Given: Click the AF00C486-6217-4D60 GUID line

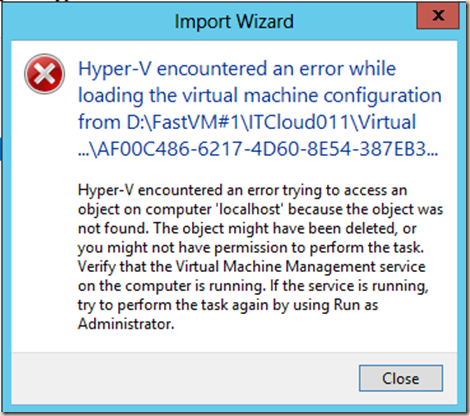Looking at the screenshot, I should [258, 149].
